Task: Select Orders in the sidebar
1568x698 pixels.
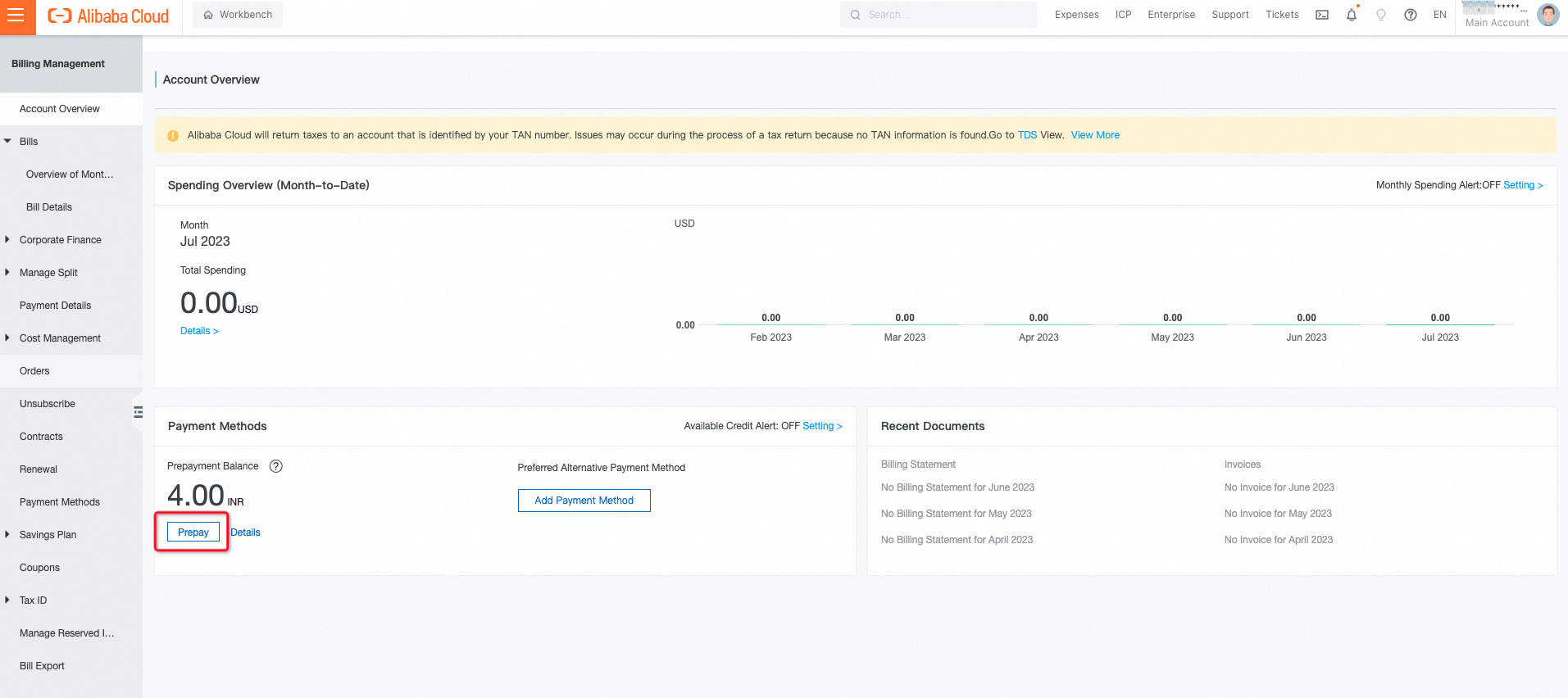Action: 34,371
